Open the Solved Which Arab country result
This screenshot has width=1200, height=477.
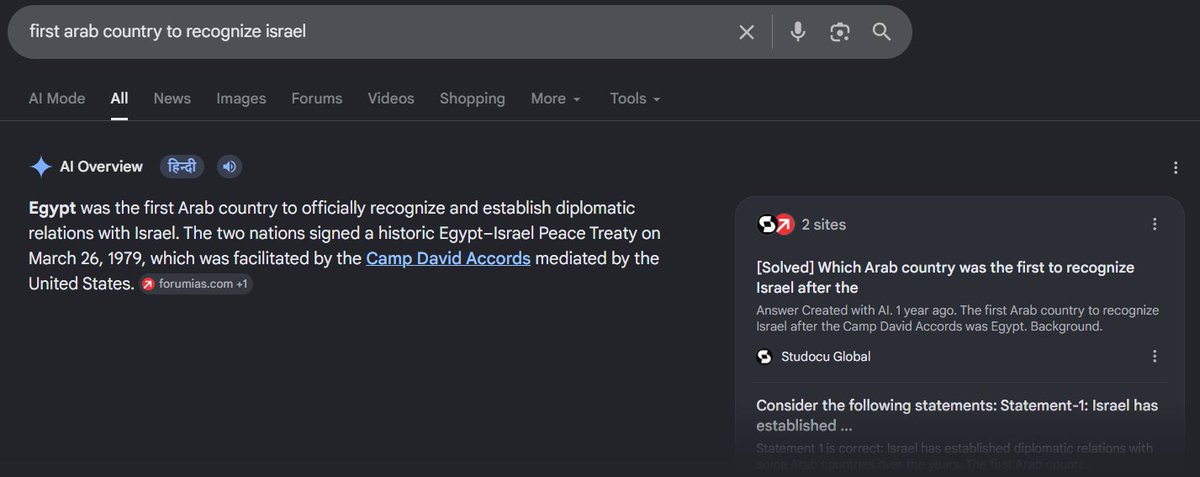[945, 277]
